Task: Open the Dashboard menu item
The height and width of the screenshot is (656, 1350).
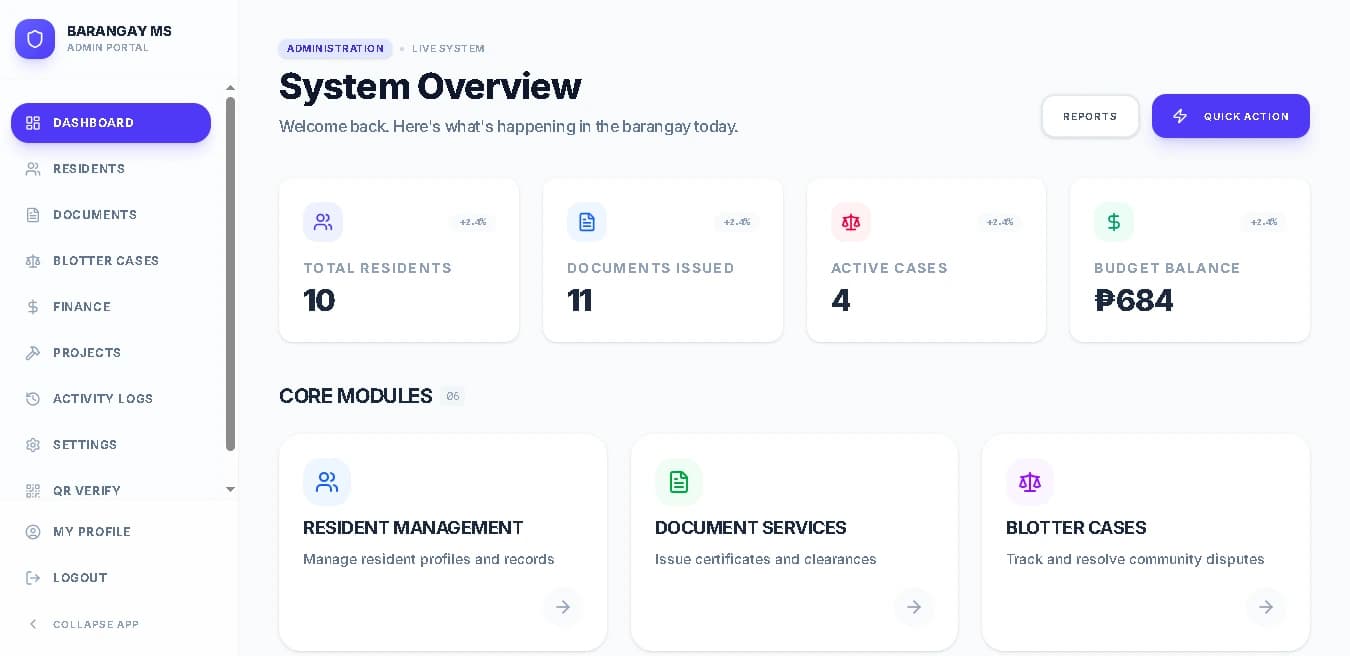Action: 111,123
